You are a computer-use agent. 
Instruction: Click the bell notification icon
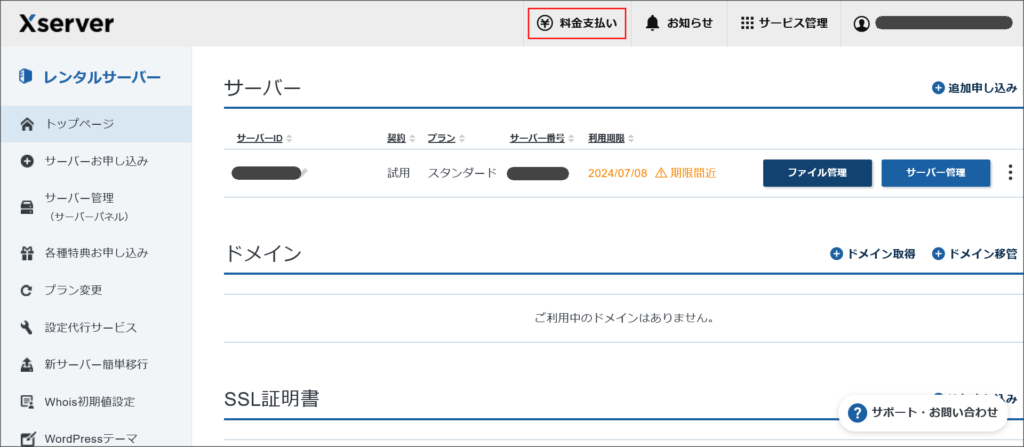tap(652, 24)
